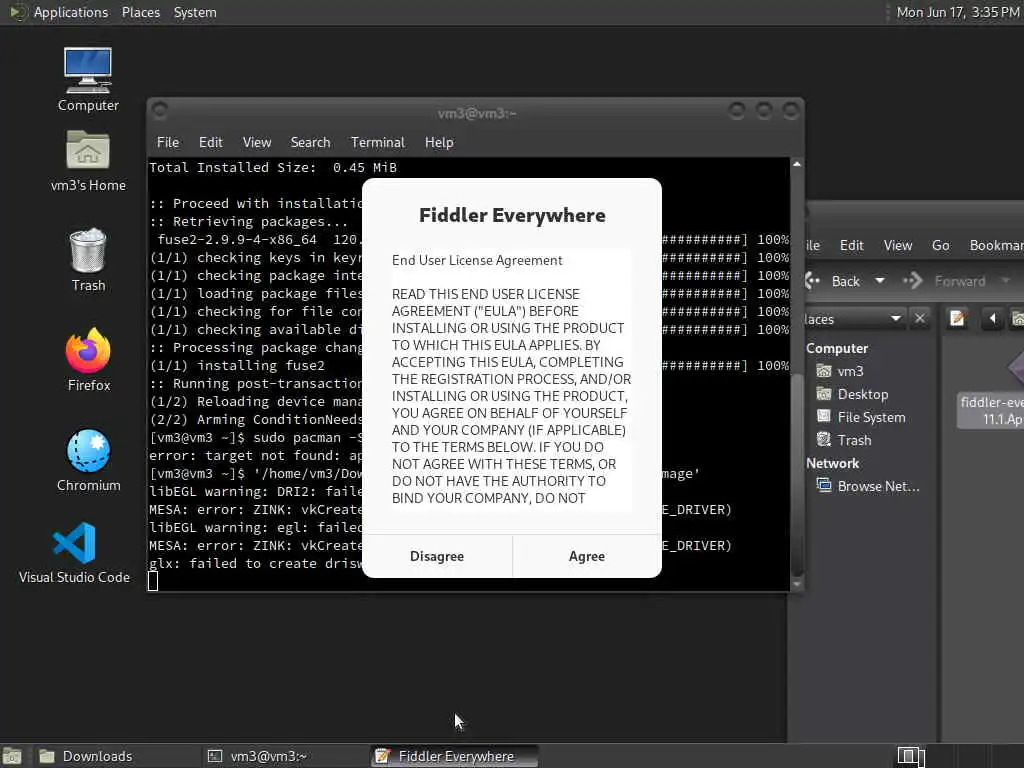Launch Firefox from the desktop
This screenshot has height=768, width=1024.
88,359
